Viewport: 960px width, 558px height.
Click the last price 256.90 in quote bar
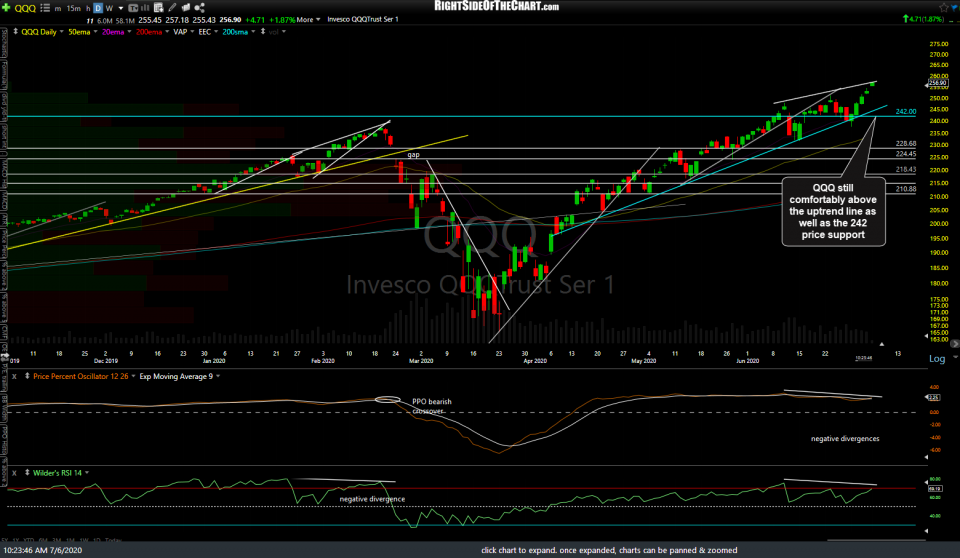230,20
